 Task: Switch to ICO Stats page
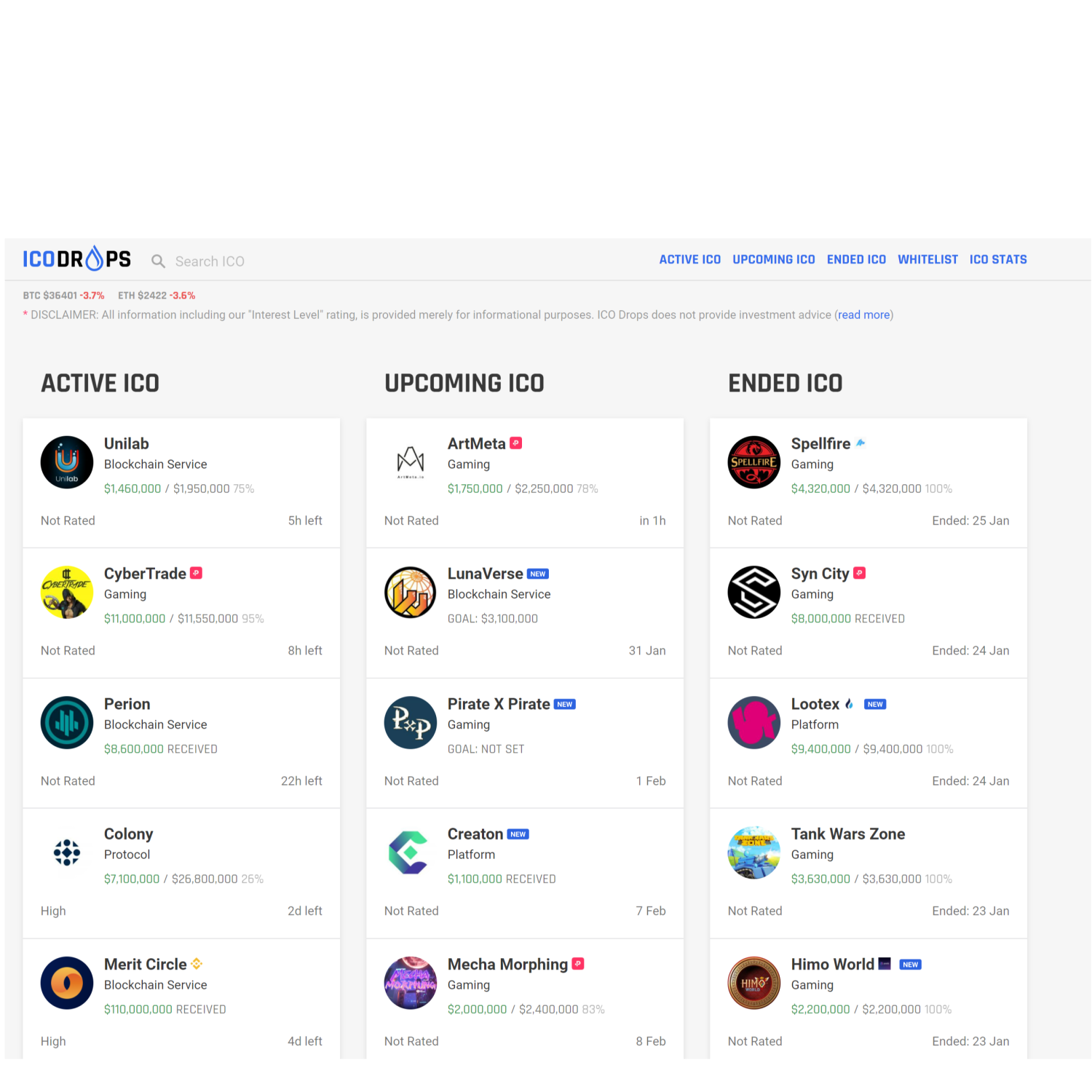(997, 260)
